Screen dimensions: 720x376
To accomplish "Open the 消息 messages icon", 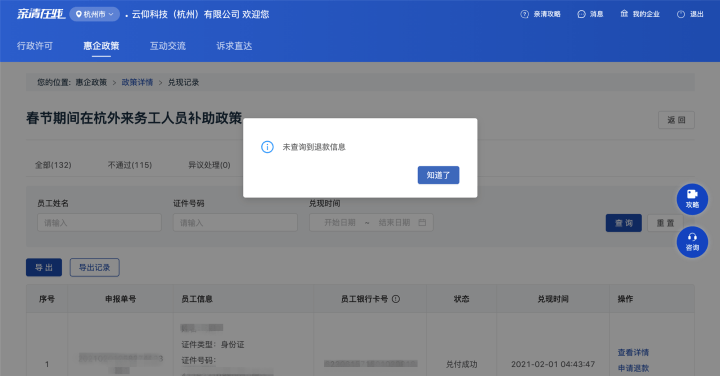I will click(x=590, y=14).
